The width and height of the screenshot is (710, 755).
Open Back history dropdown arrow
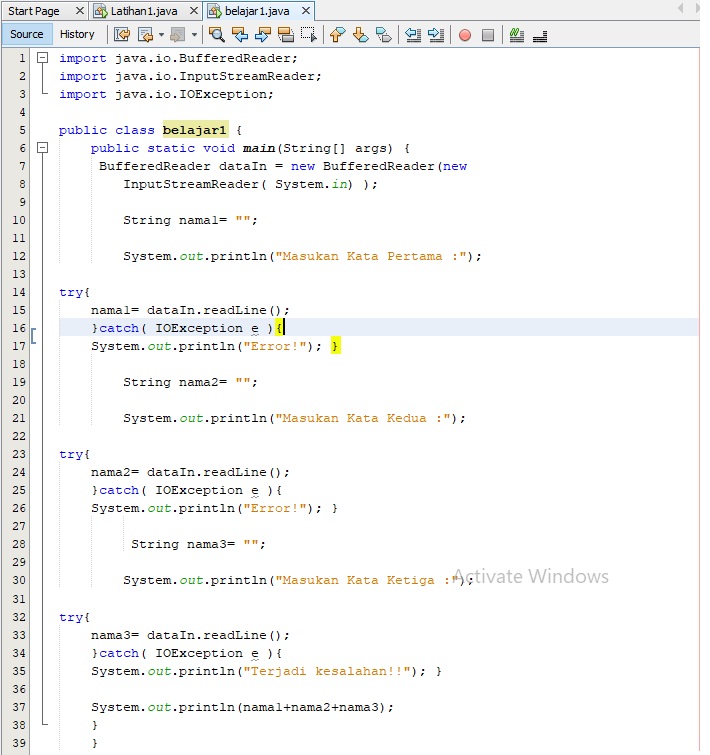[x=161, y=35]
